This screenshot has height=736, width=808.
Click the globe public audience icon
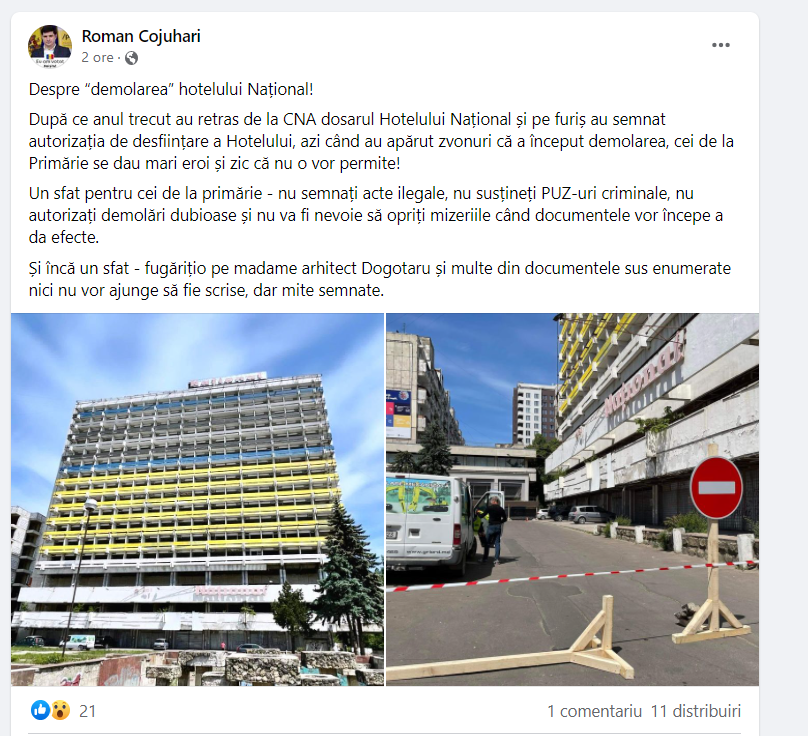click(x=131, y=58)
